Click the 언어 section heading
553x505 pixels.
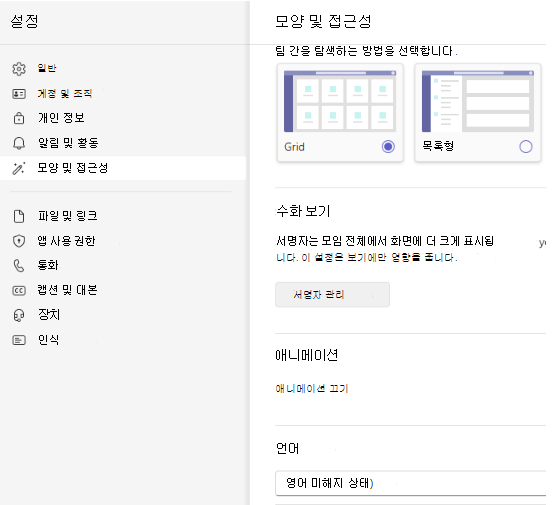[287, 449]
